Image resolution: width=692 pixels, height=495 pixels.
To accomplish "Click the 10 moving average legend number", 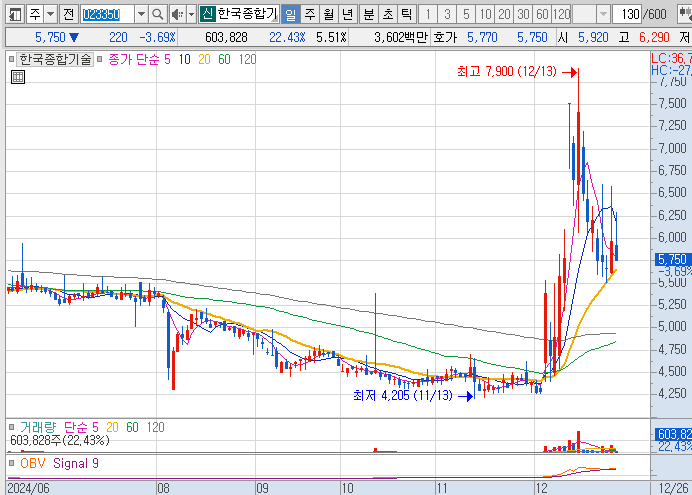I will click(x=184, y=59).
